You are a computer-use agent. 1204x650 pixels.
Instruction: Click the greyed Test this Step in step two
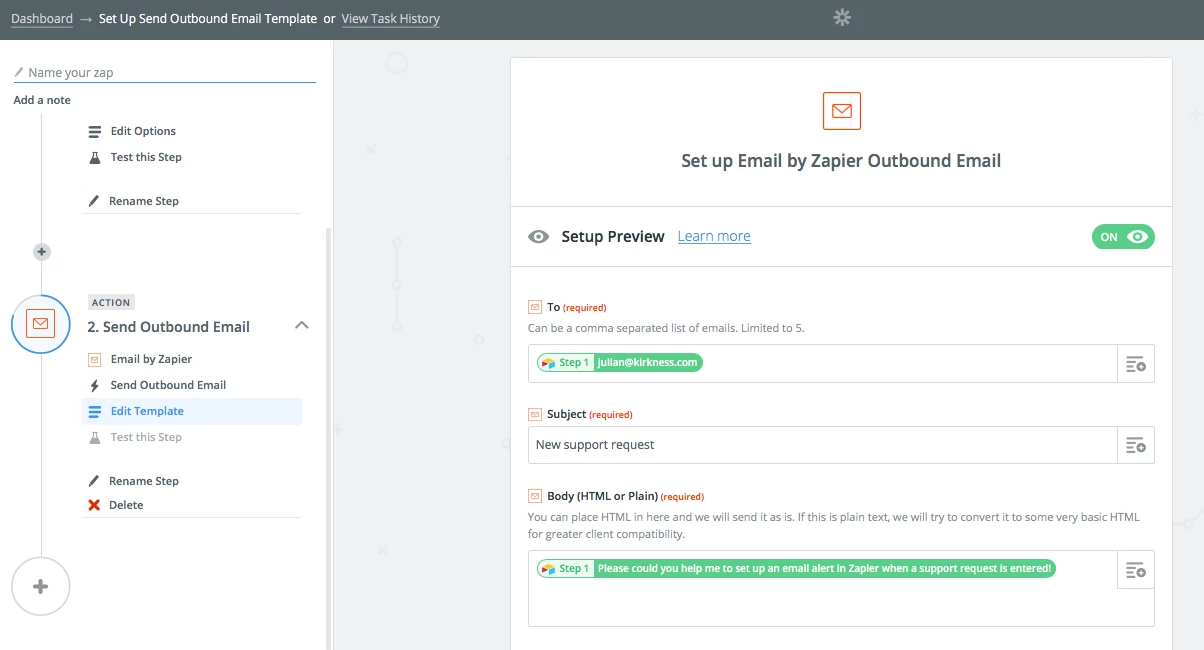pos(146,437)
